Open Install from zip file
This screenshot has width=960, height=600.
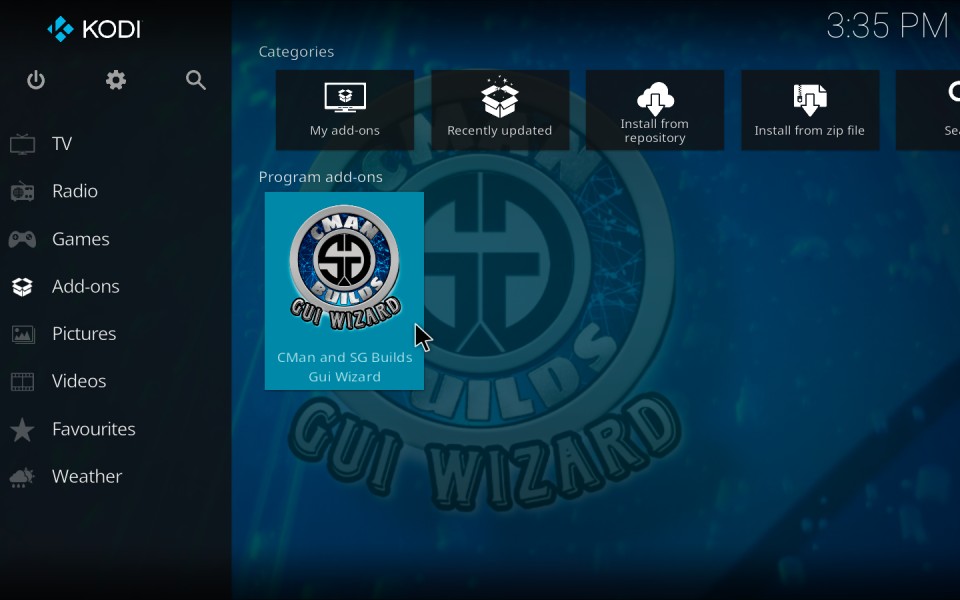(x=810, y=110)
